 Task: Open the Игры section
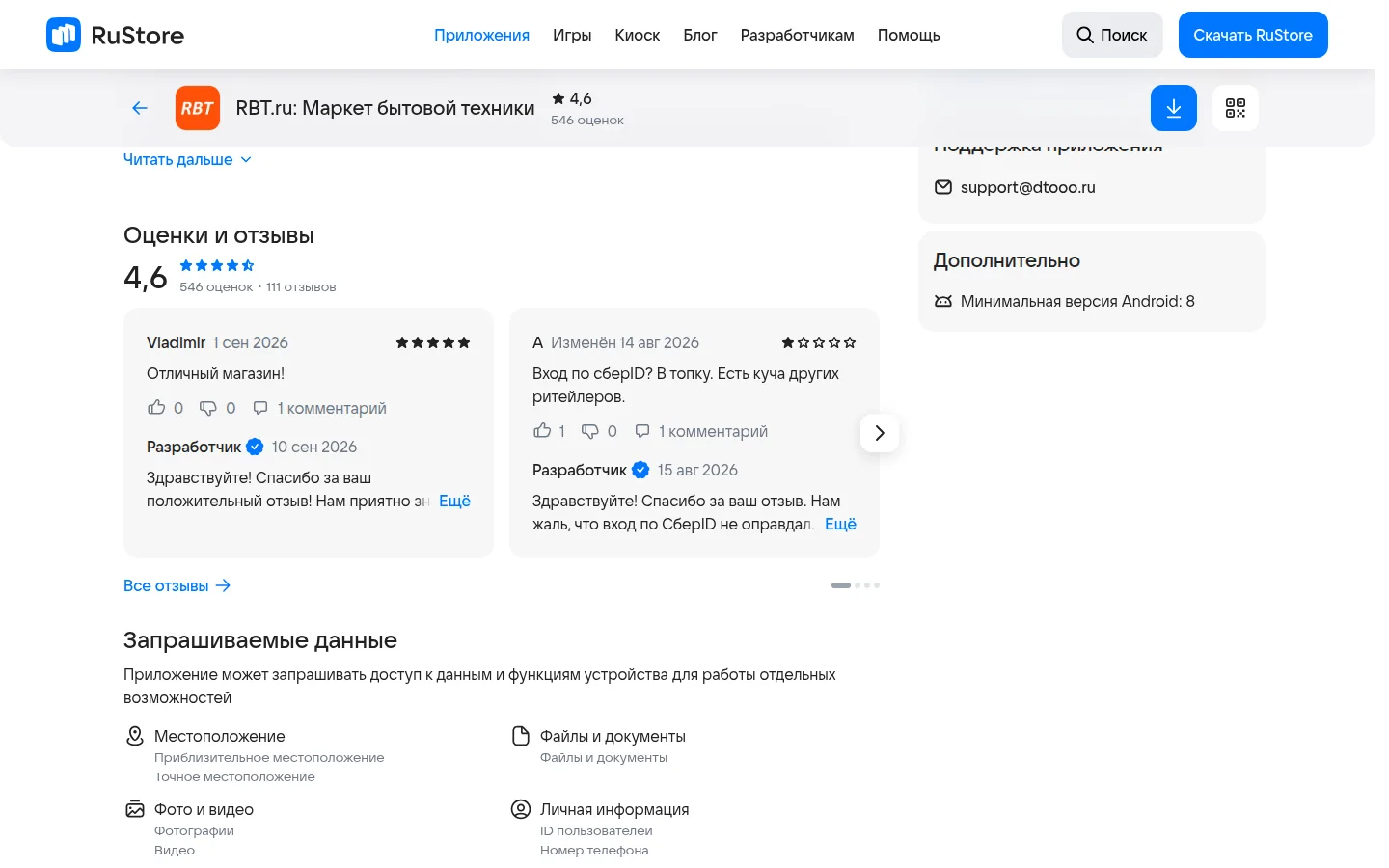coord(572,35)
